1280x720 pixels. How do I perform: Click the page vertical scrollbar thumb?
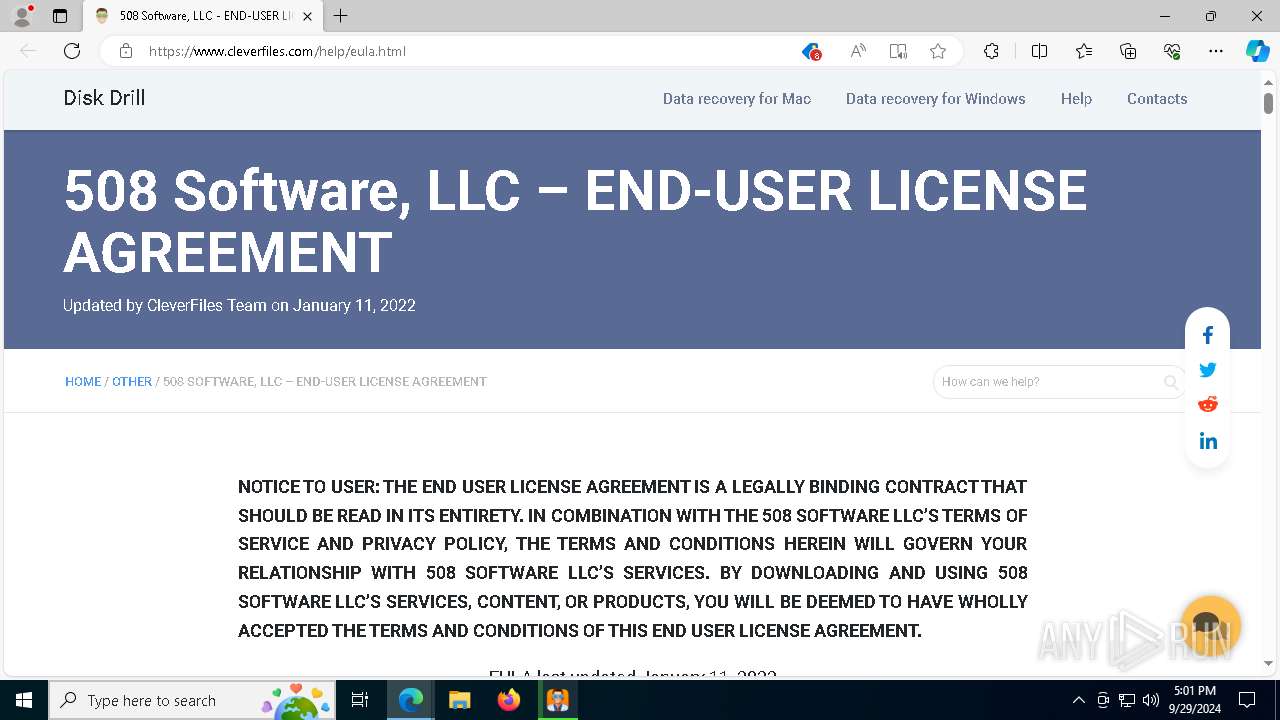1268,103
